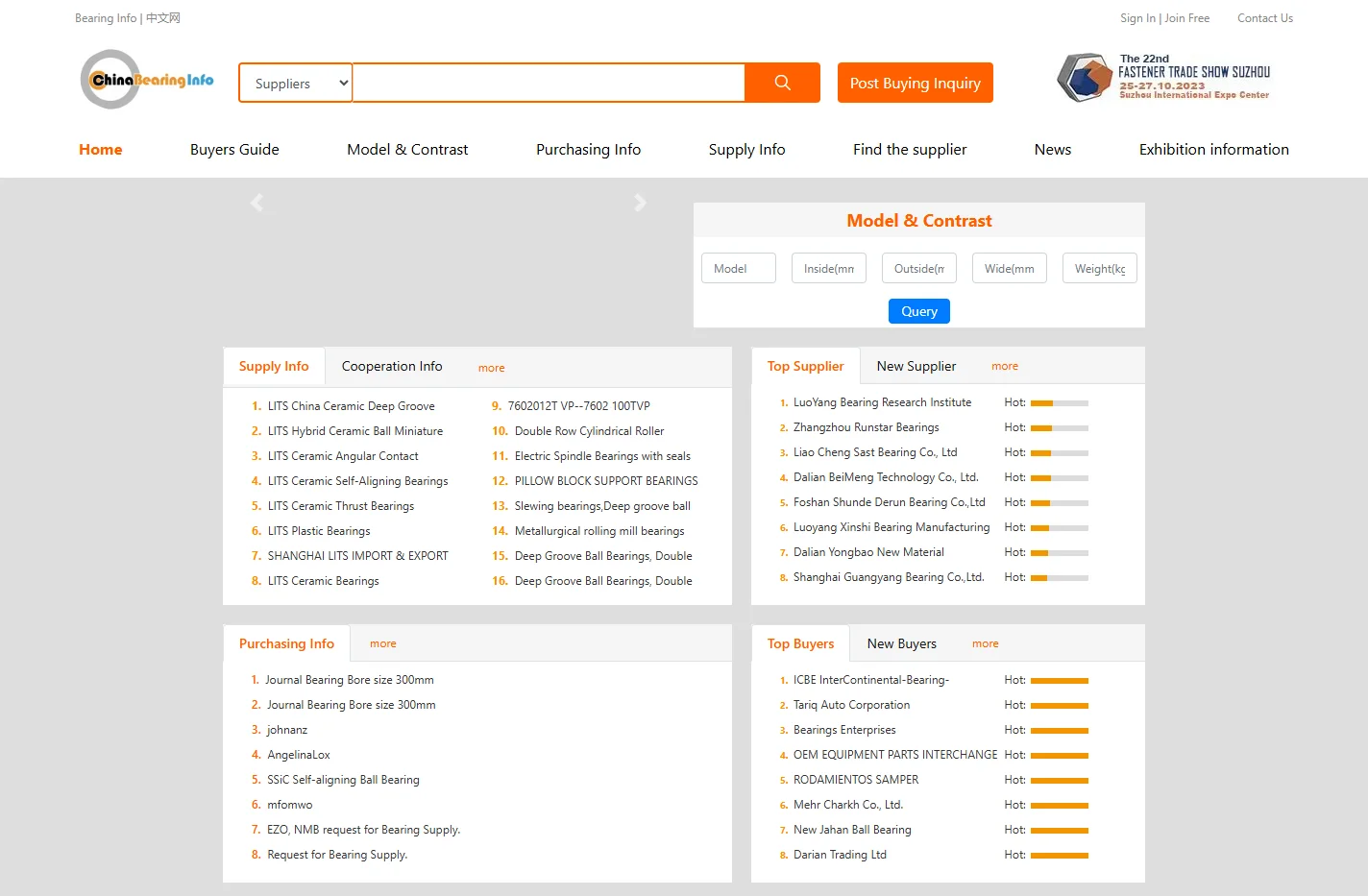Open Fastener Trade Show Suzhou banner
The image size is (1368, 896).
1163,78
